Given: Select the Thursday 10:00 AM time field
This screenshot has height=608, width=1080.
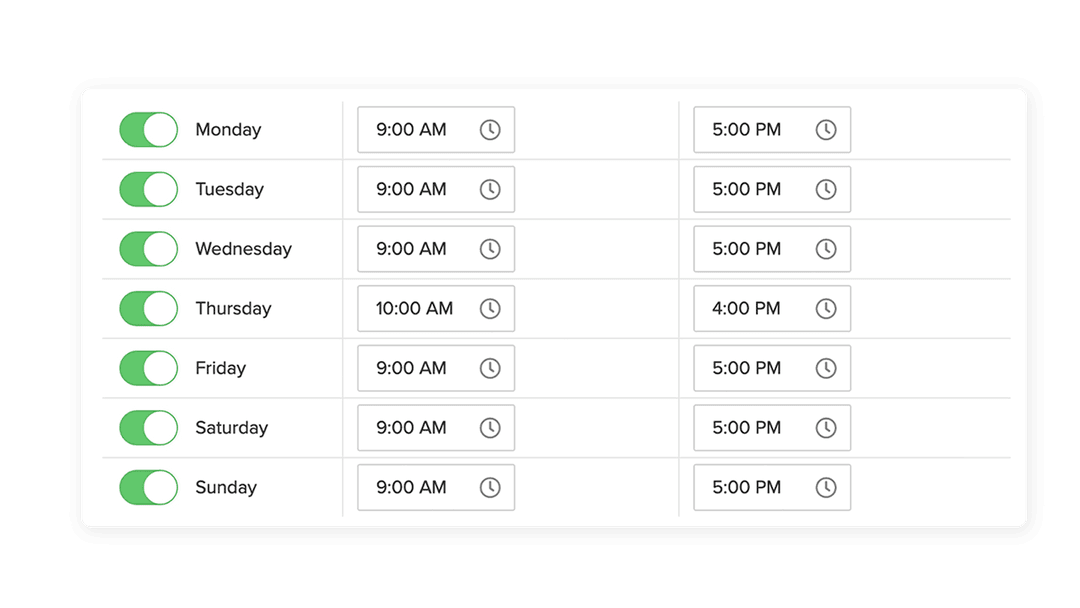Looking at the screenshot, I should click(x=420, y=308).
